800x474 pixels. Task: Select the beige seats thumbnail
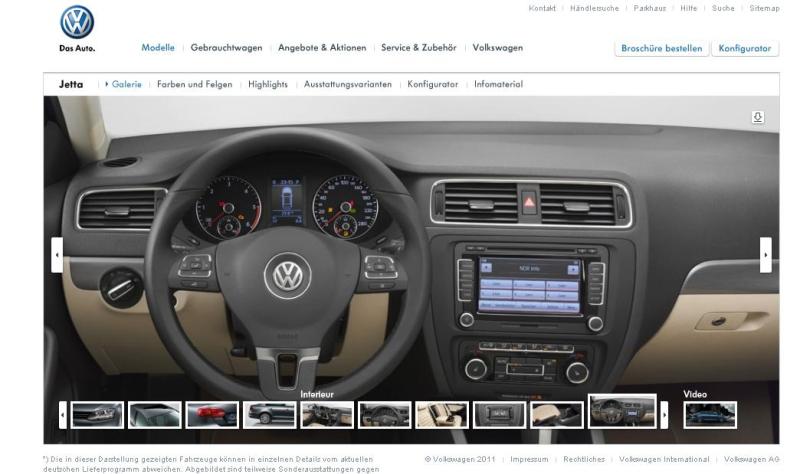tap(442, 415)
